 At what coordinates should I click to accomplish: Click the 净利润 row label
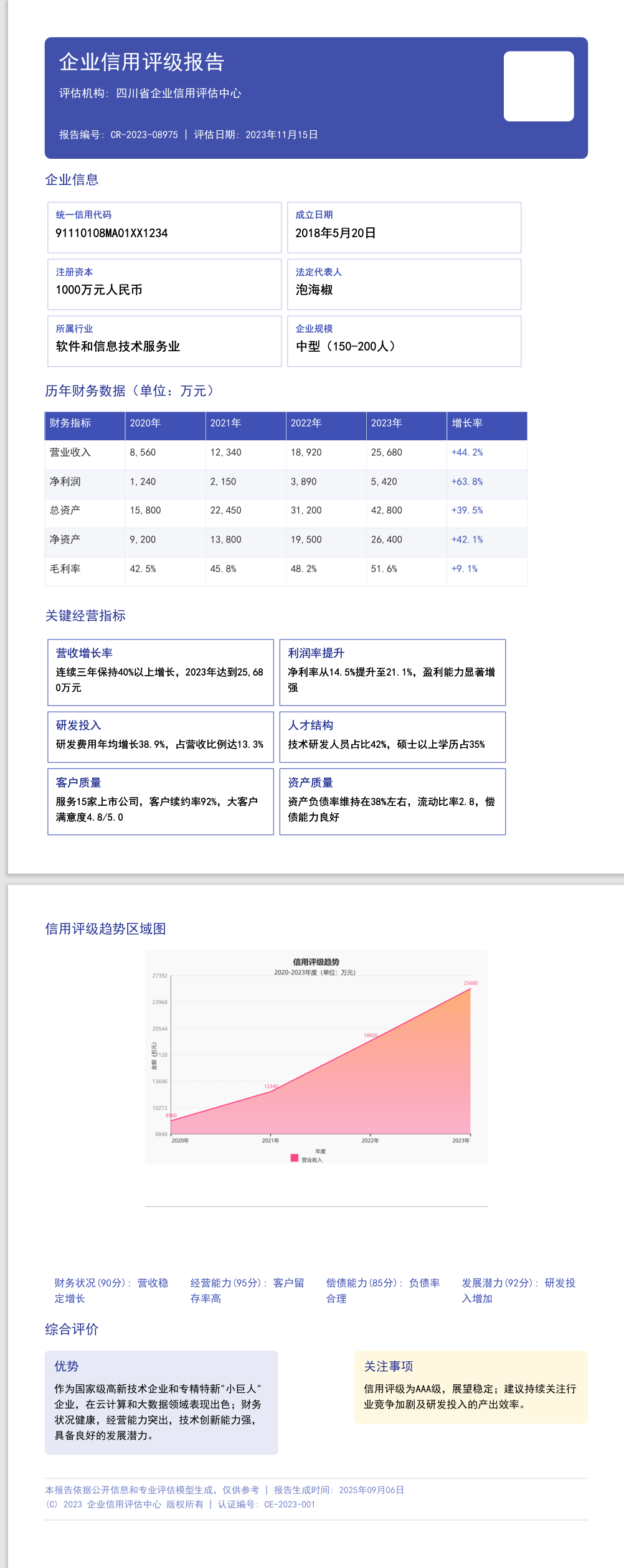pyautogui.click(x=65, y=482)
